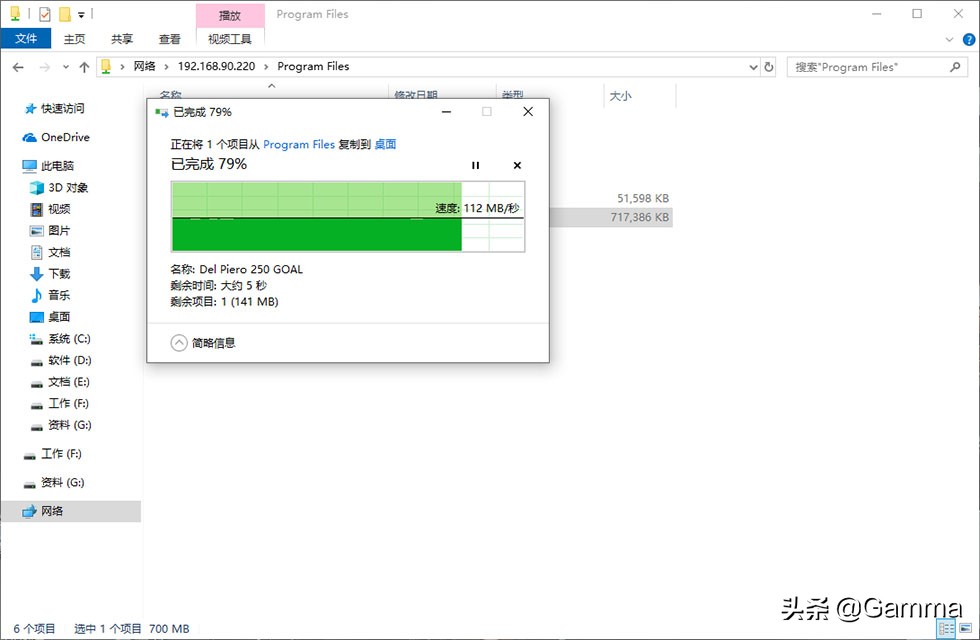Pause the file copy operation
The height and width of the screenshot is (640, 980).
point(475,165)
